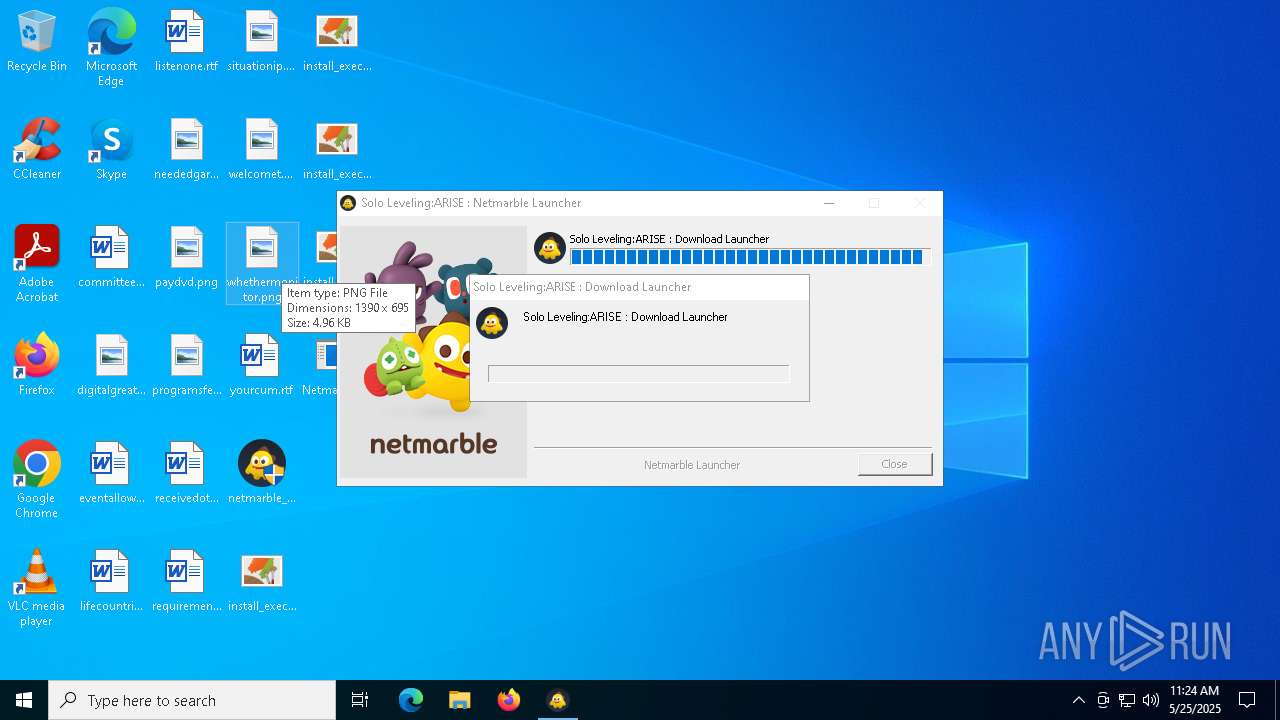Open File Explorer from the taskbar

click(x=459, y=700)
